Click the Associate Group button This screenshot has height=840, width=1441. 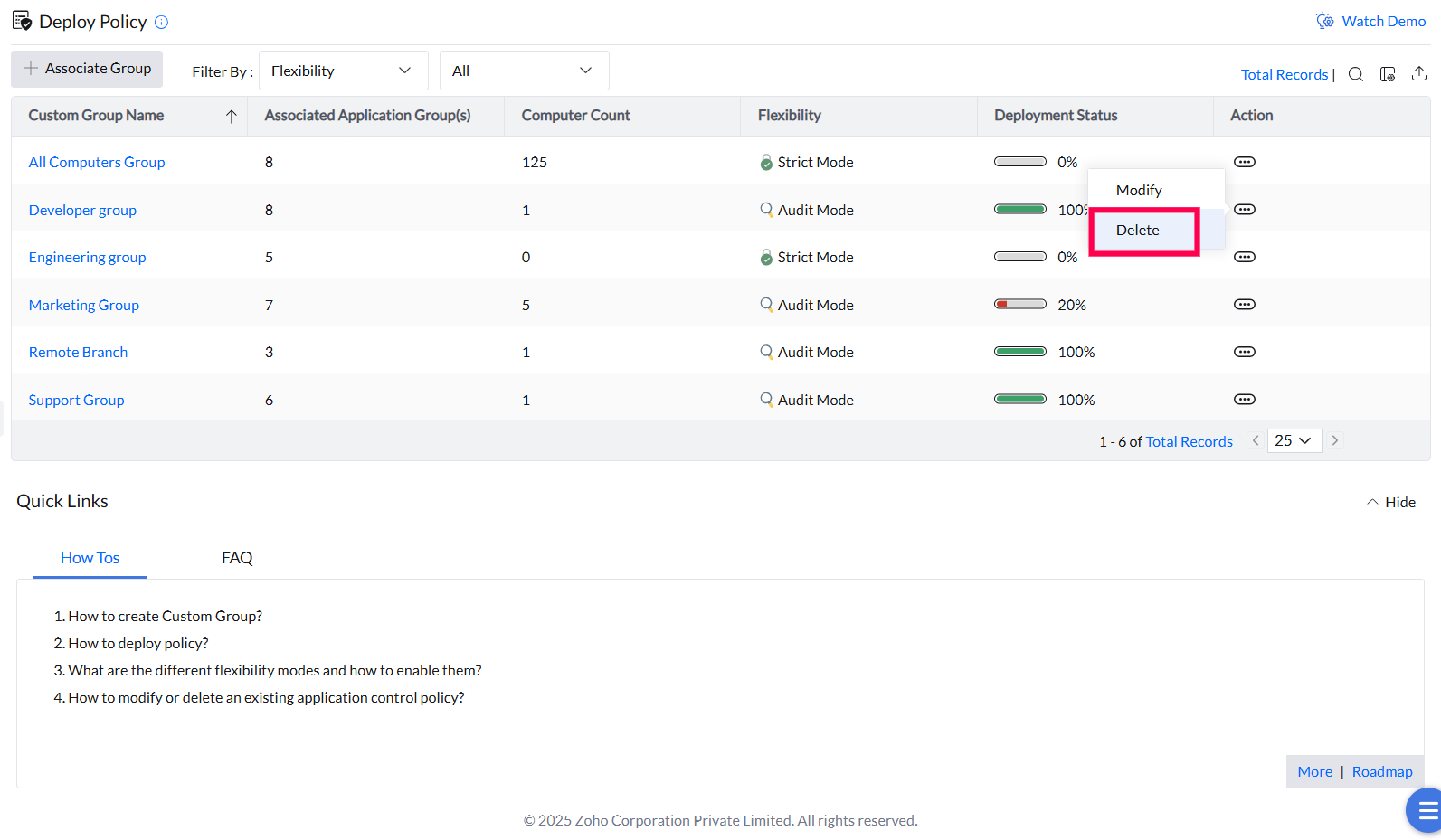click(87, 69)
